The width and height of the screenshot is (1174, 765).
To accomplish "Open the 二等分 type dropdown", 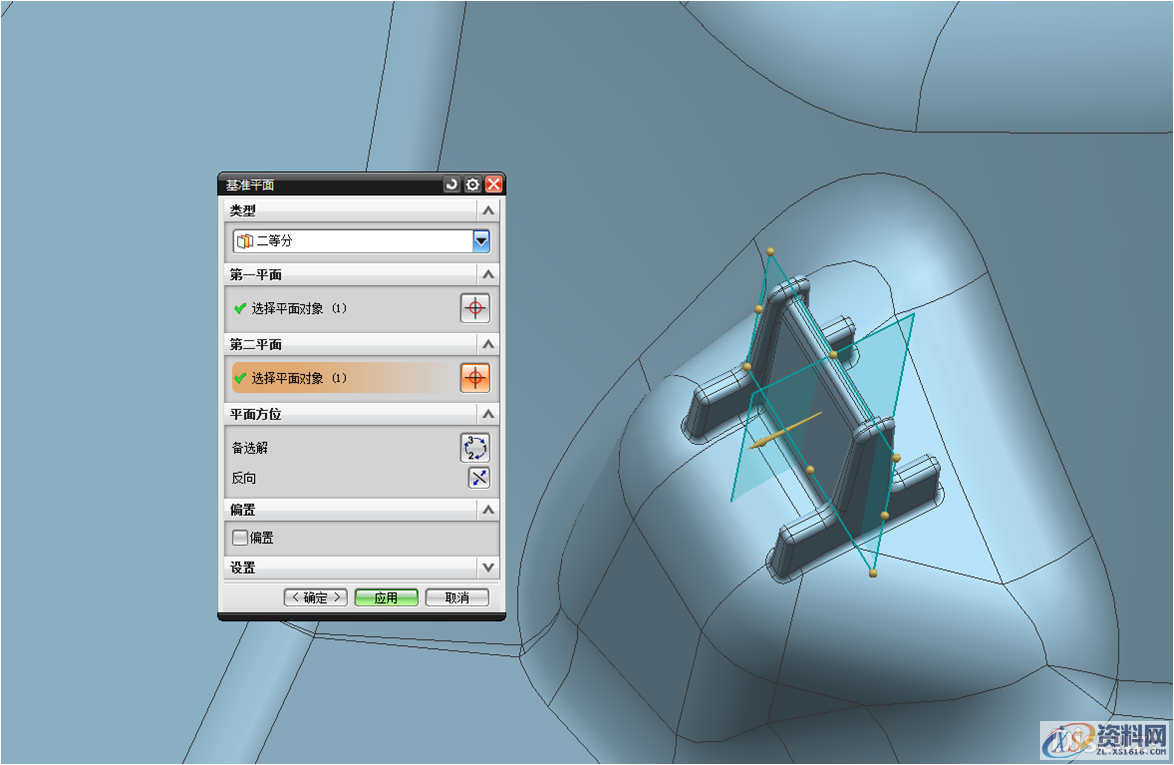I will click(x=481, y=241).
